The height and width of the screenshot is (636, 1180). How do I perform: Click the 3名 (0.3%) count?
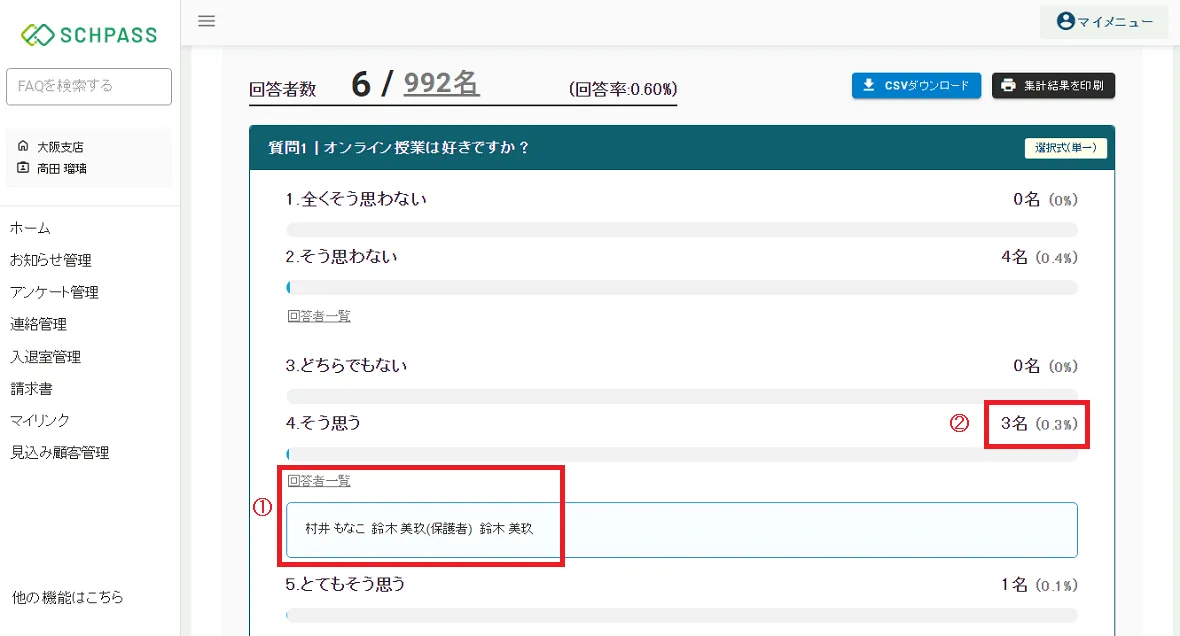1039,424
